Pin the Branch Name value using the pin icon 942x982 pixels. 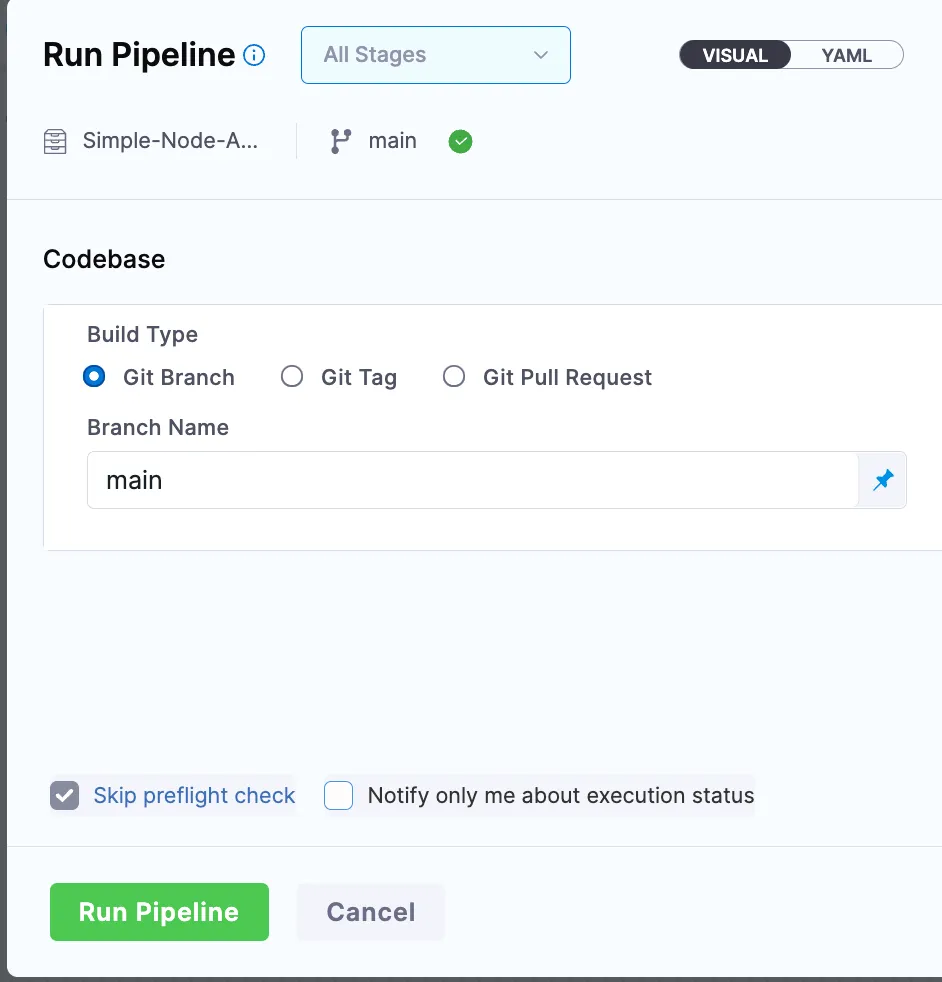tap(883, 480)
